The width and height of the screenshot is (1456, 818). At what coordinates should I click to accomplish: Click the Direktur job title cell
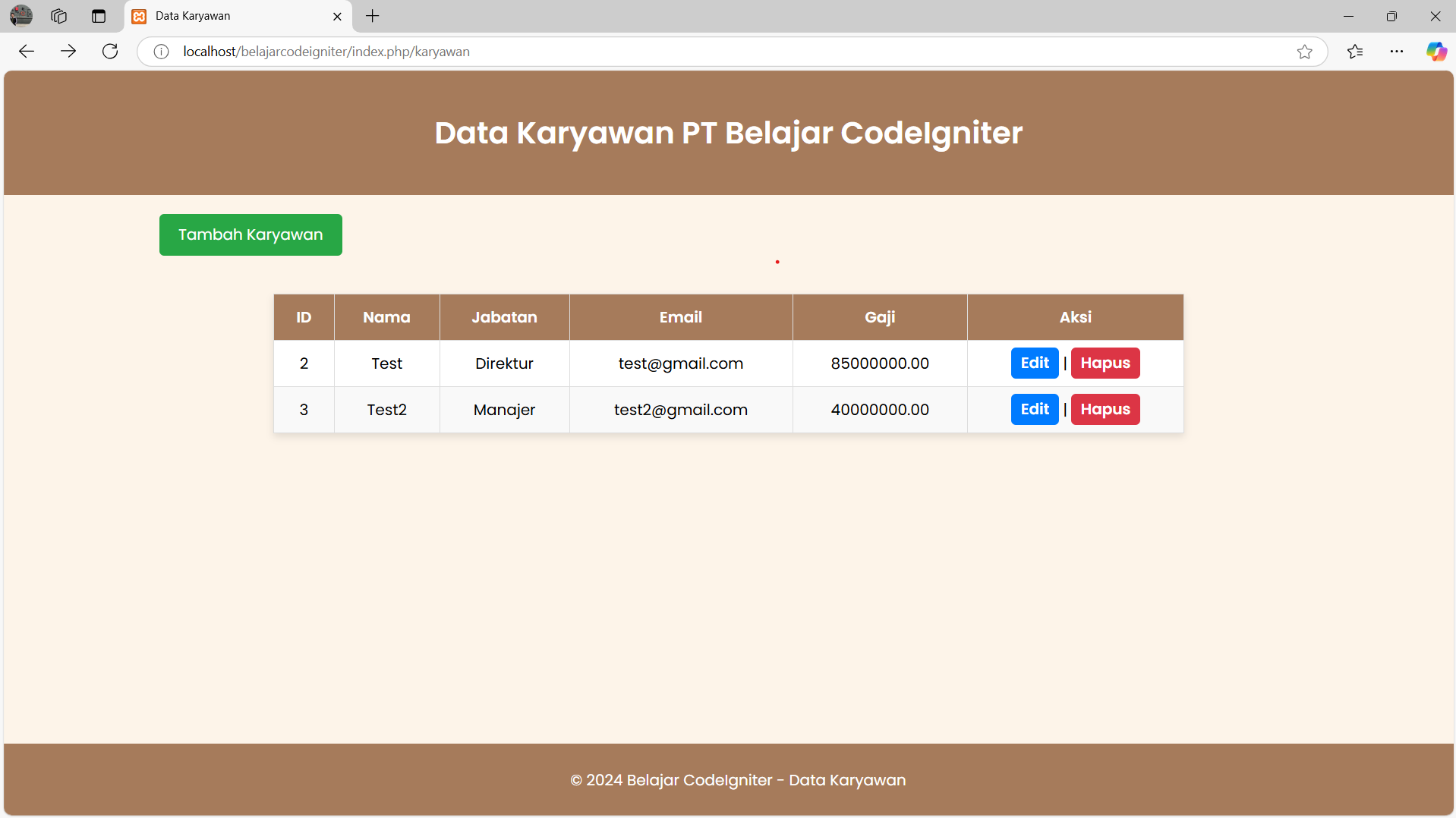tap(504, 363)
